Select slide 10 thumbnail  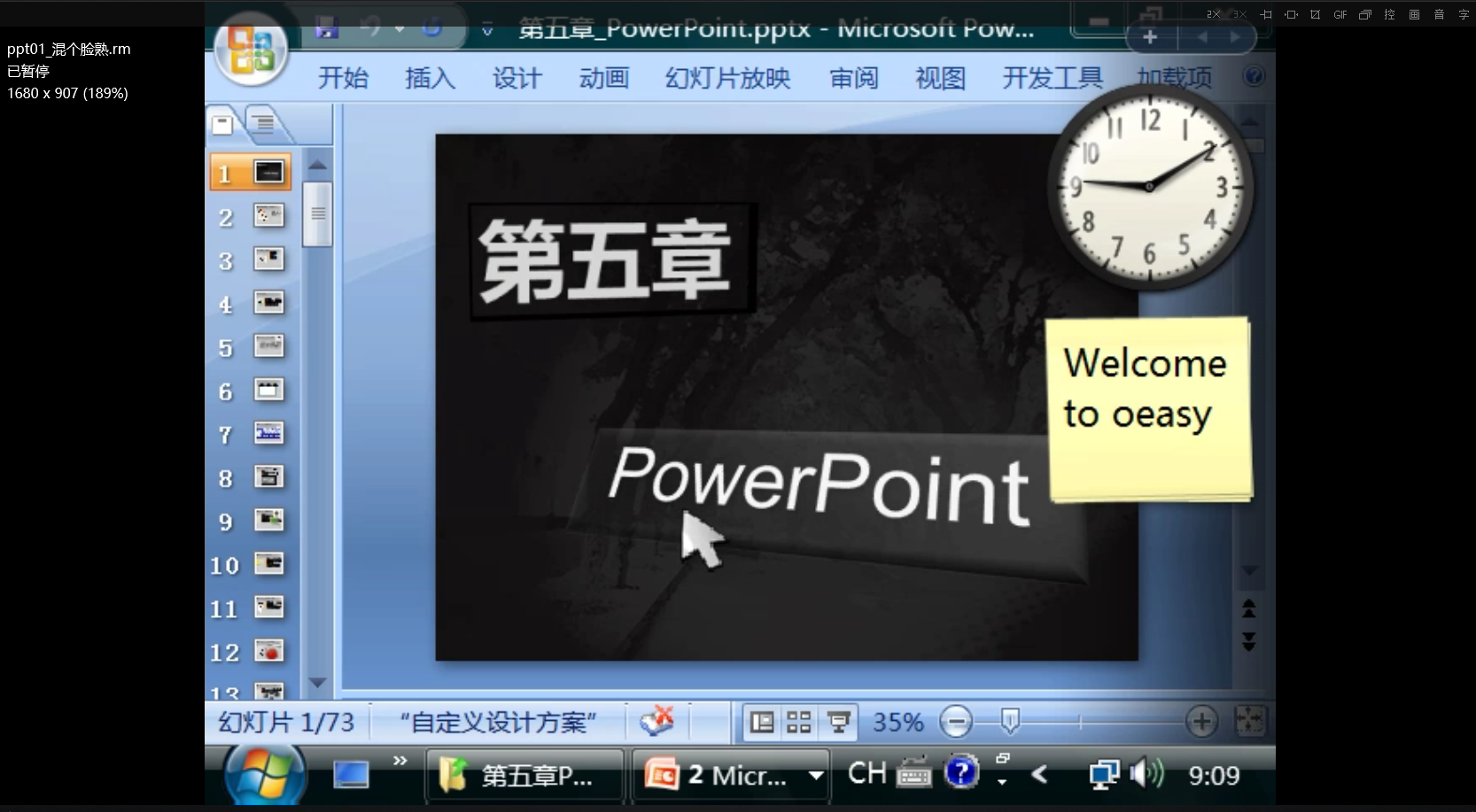(x=268, y=563)
